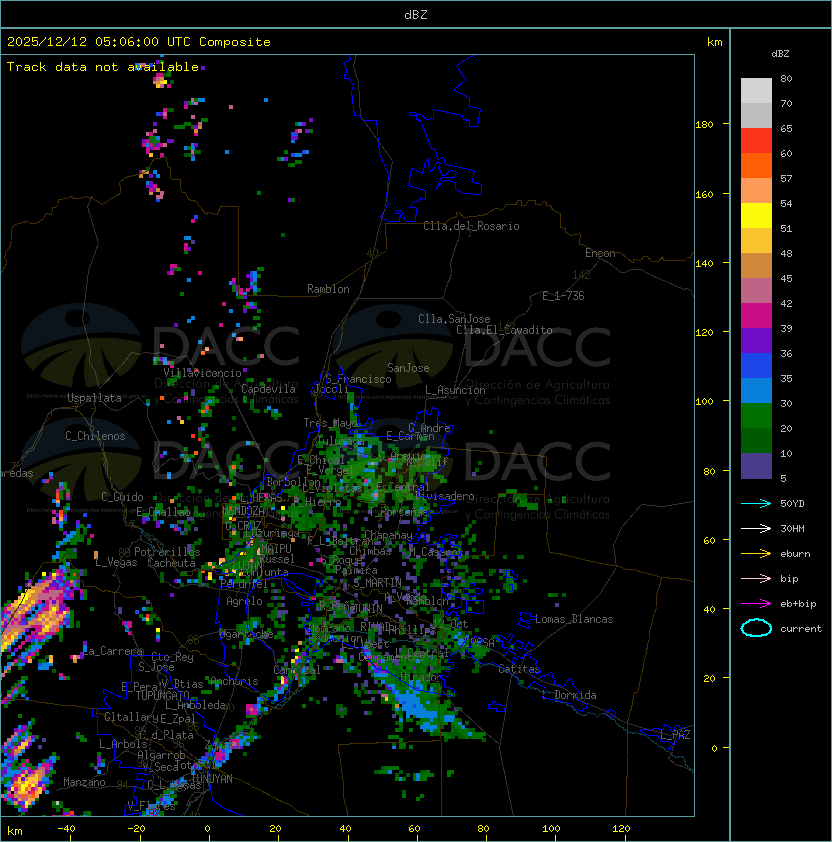832x842 pixels.
Task: Click the dBZ header above color scale
Action: click(x=780, y=54)
